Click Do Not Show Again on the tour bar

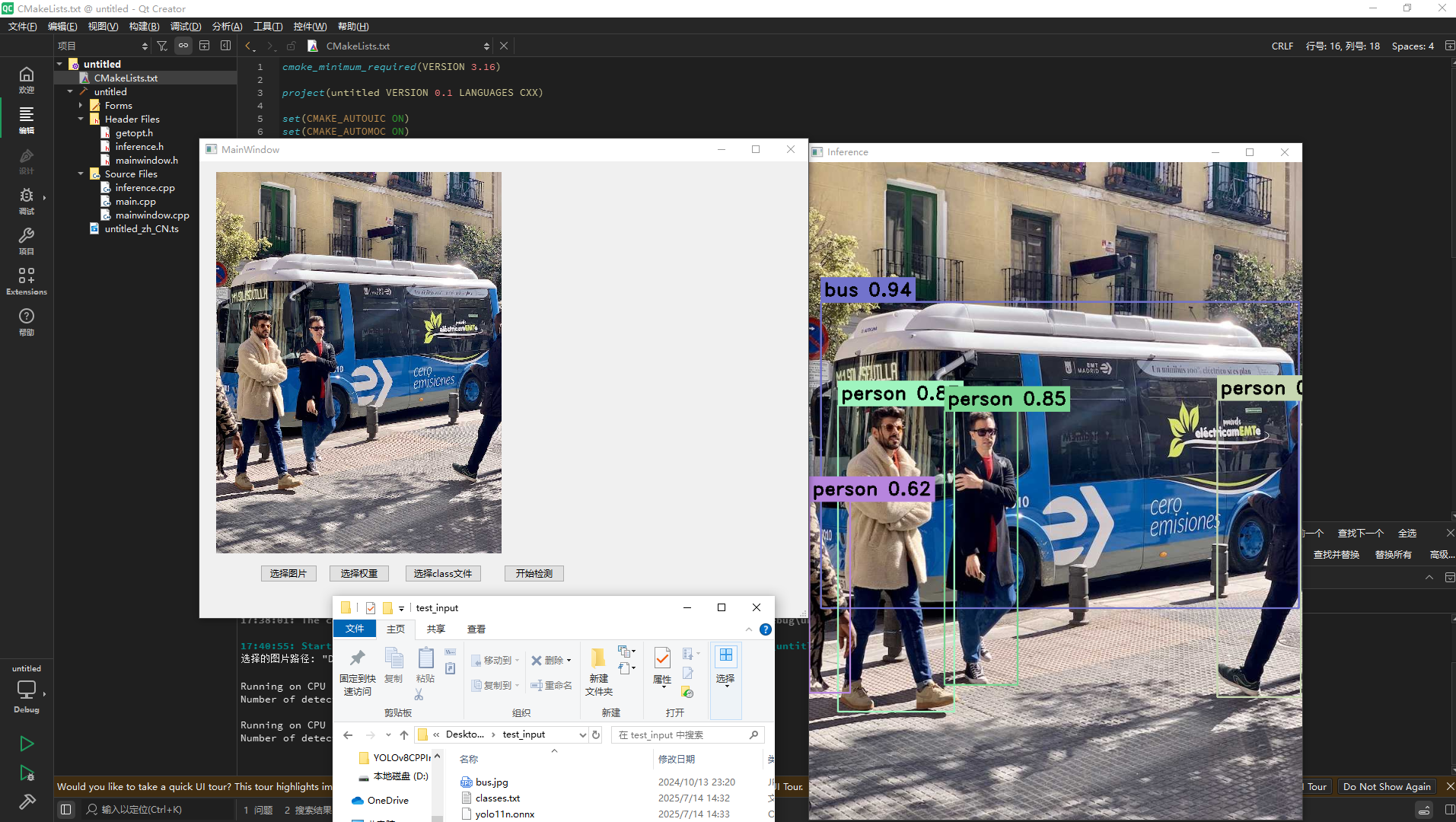point(1387,787)
